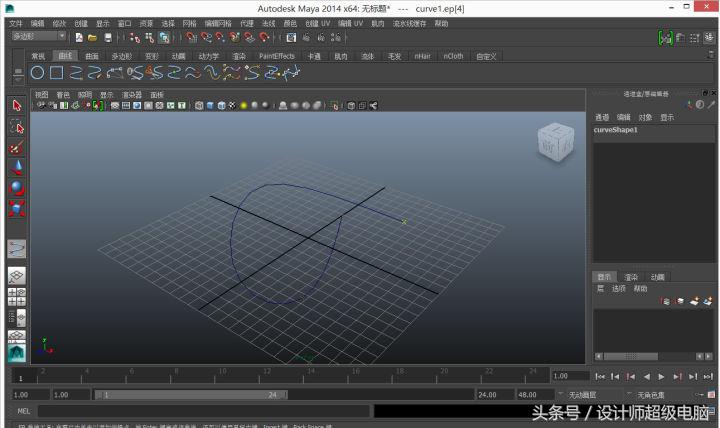This screenshot has width=720, height=428.
Task: Toggle the snap to view plane magnet
Action: [249, 38]
